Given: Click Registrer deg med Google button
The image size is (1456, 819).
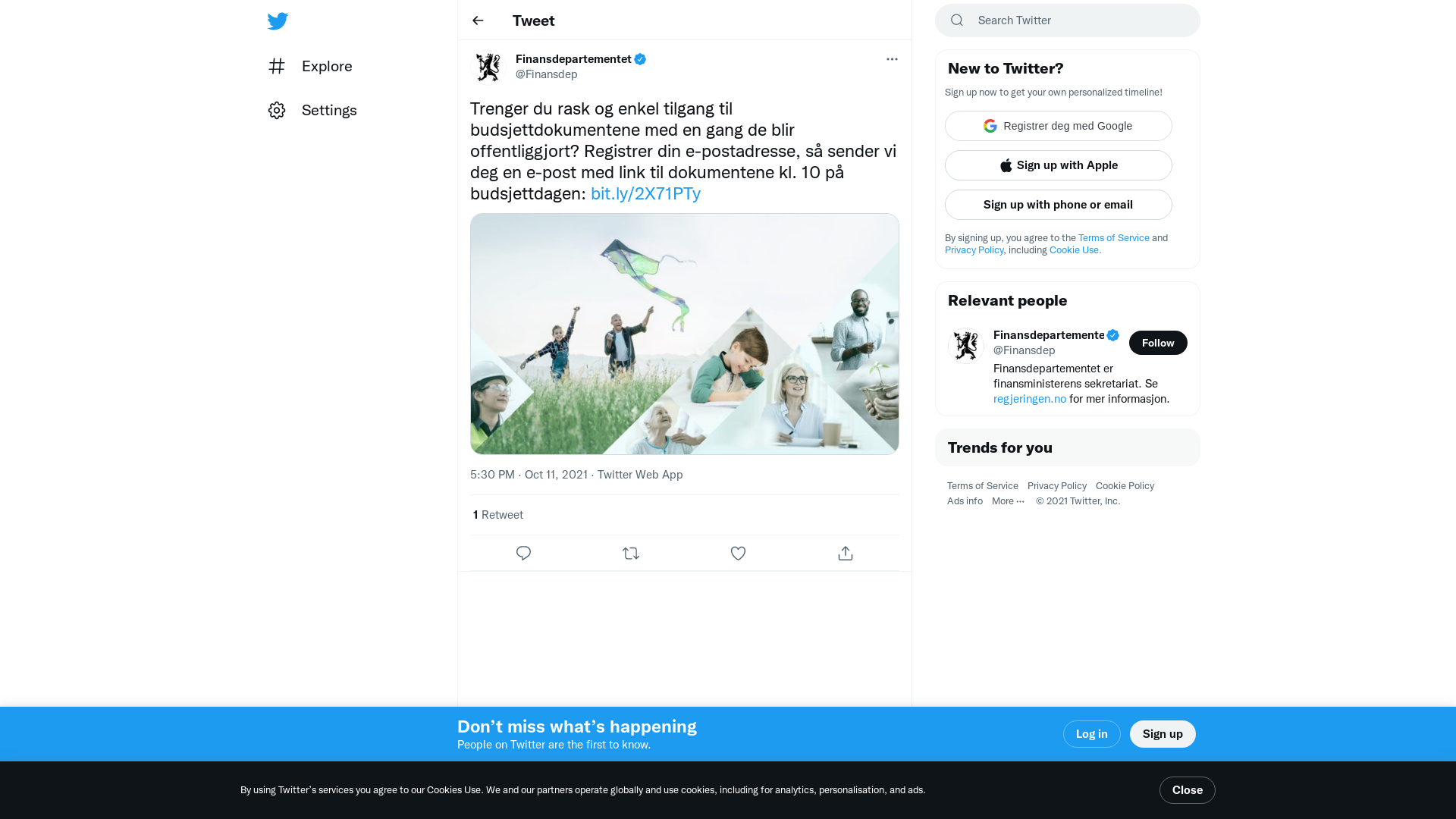Looking at the screenshot, I should tap(1059, 126).
